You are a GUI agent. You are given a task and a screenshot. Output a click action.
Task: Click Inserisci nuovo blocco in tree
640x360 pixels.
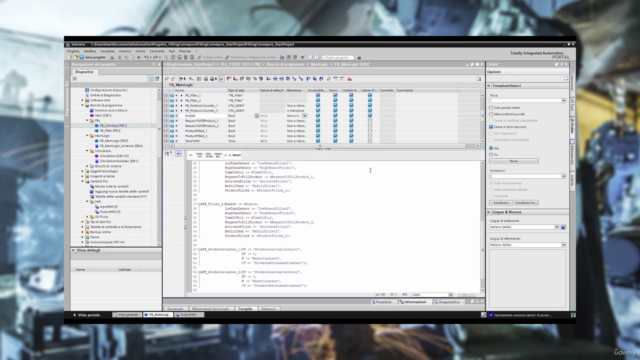click(x=111, y=110)
